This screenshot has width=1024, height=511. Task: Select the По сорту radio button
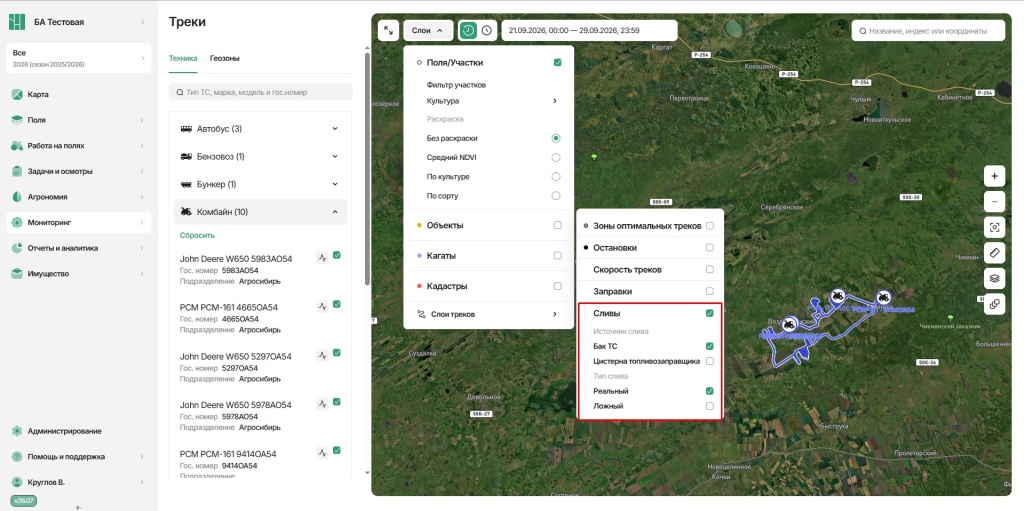556,195
